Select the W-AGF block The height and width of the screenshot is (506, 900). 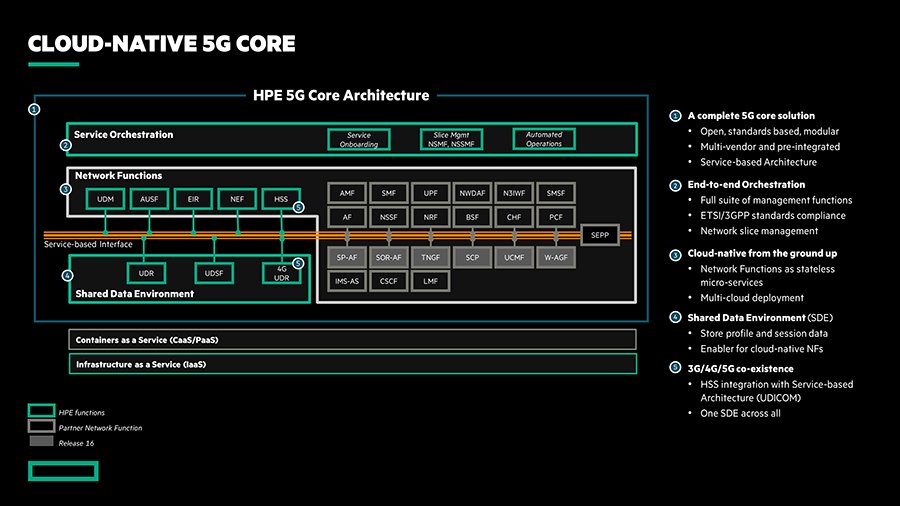tap(556, 257)
